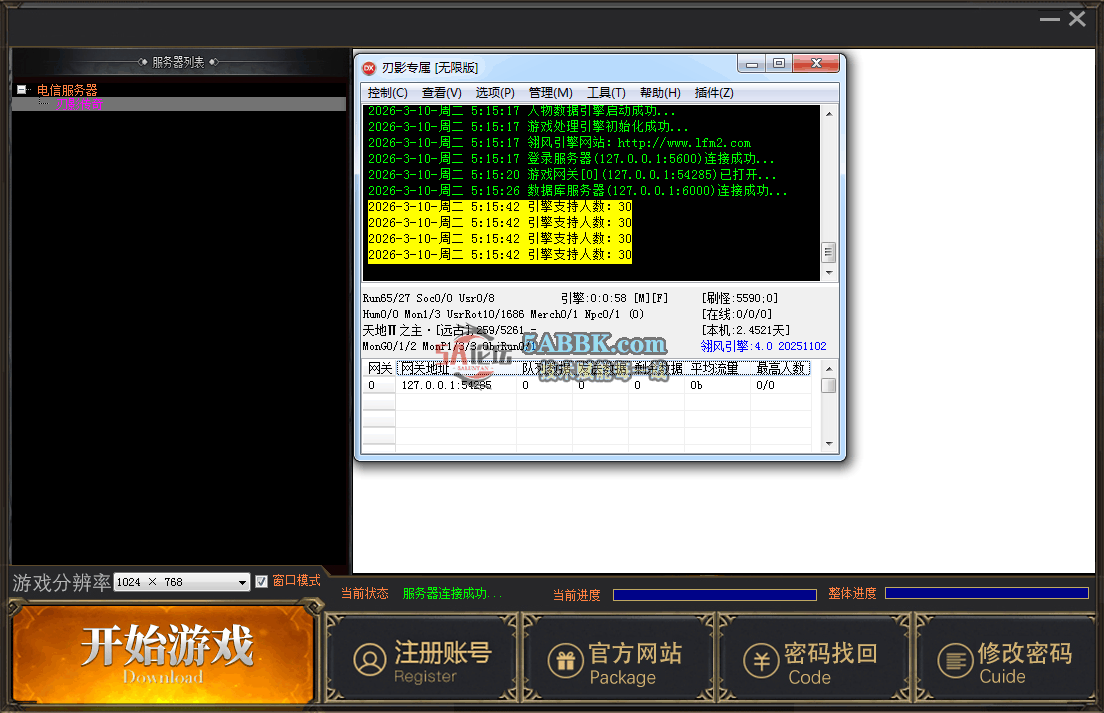Toggle the 窗口模式 checkbox
The image size is (1104, 713).
click(x=261, y=581)
